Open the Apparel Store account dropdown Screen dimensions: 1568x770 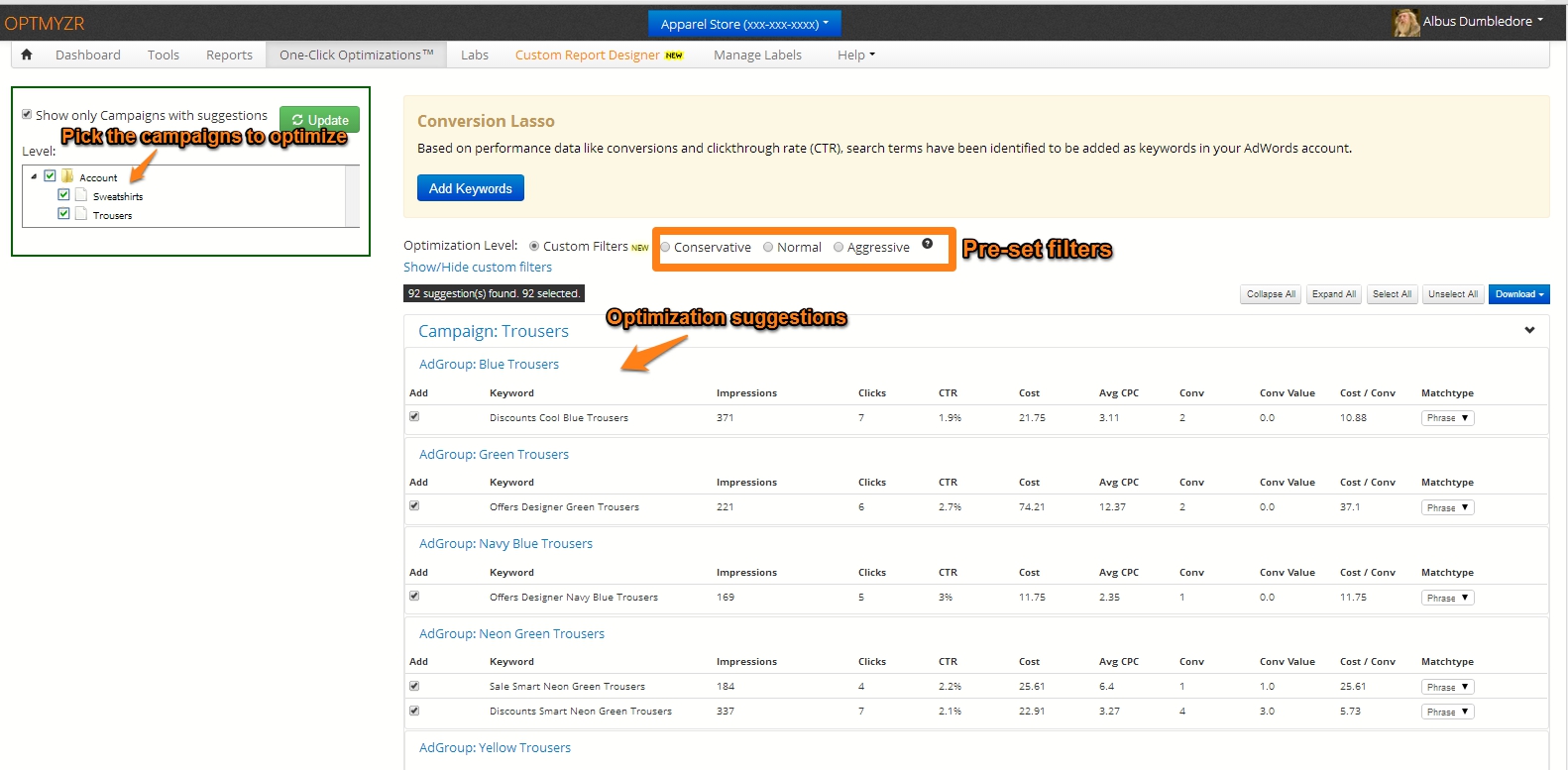pos(744,24)
